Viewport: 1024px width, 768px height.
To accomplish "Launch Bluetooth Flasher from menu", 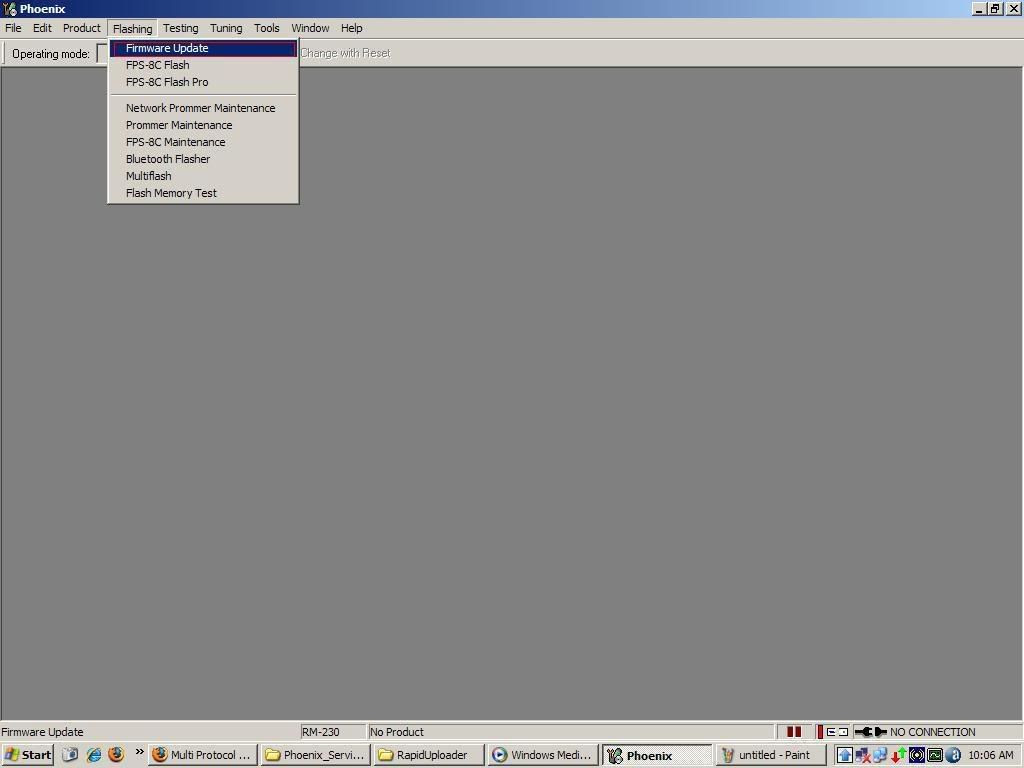I will click(203, 159).
